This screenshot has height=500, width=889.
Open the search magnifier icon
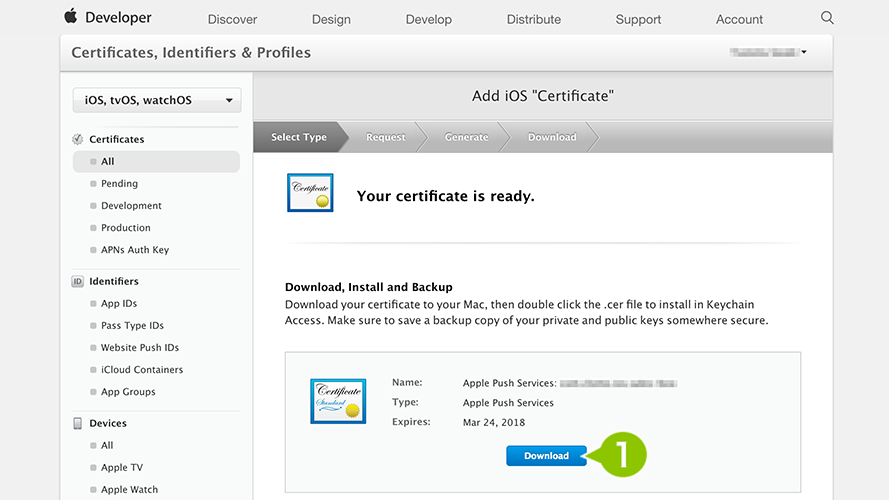827,18
